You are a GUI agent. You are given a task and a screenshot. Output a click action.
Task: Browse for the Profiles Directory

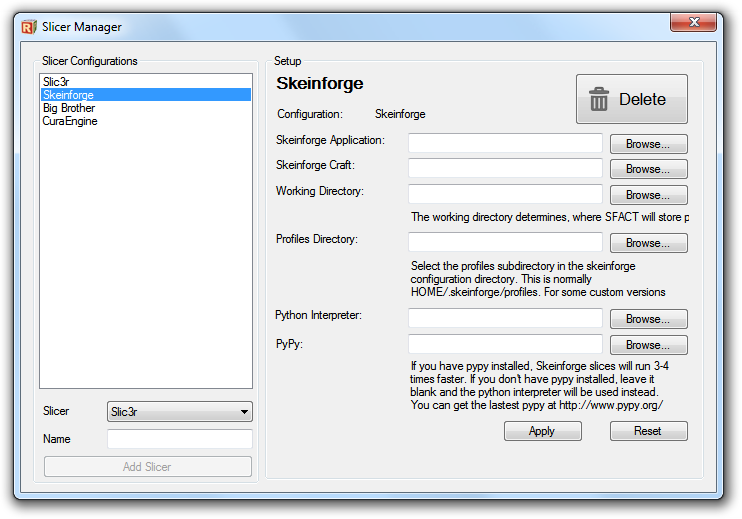[x=648, y=243]
